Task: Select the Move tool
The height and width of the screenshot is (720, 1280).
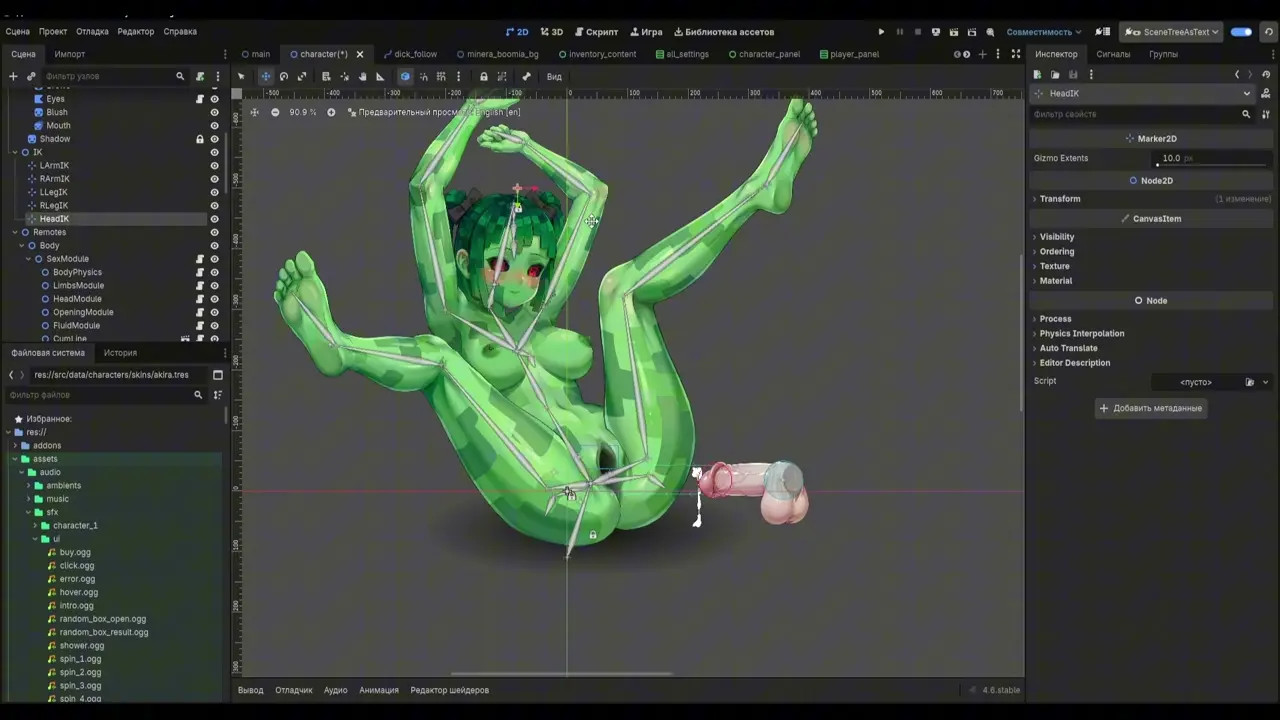Action: 265,76
